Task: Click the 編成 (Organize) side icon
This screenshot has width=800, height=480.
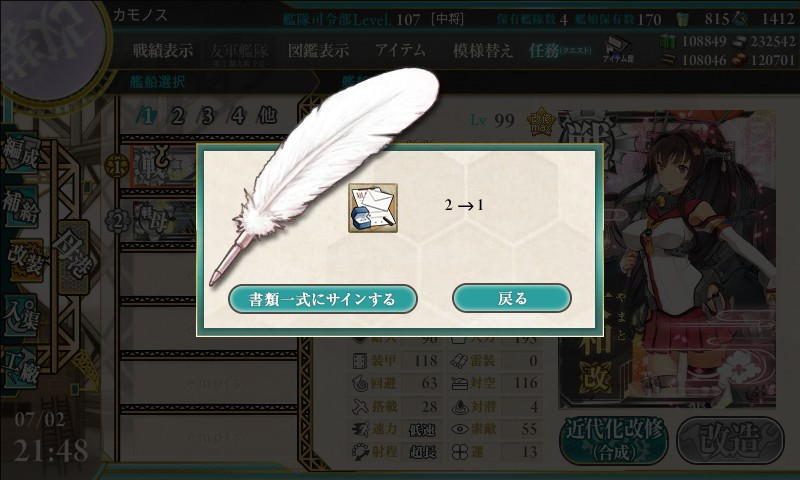Action: pos(21,153)
